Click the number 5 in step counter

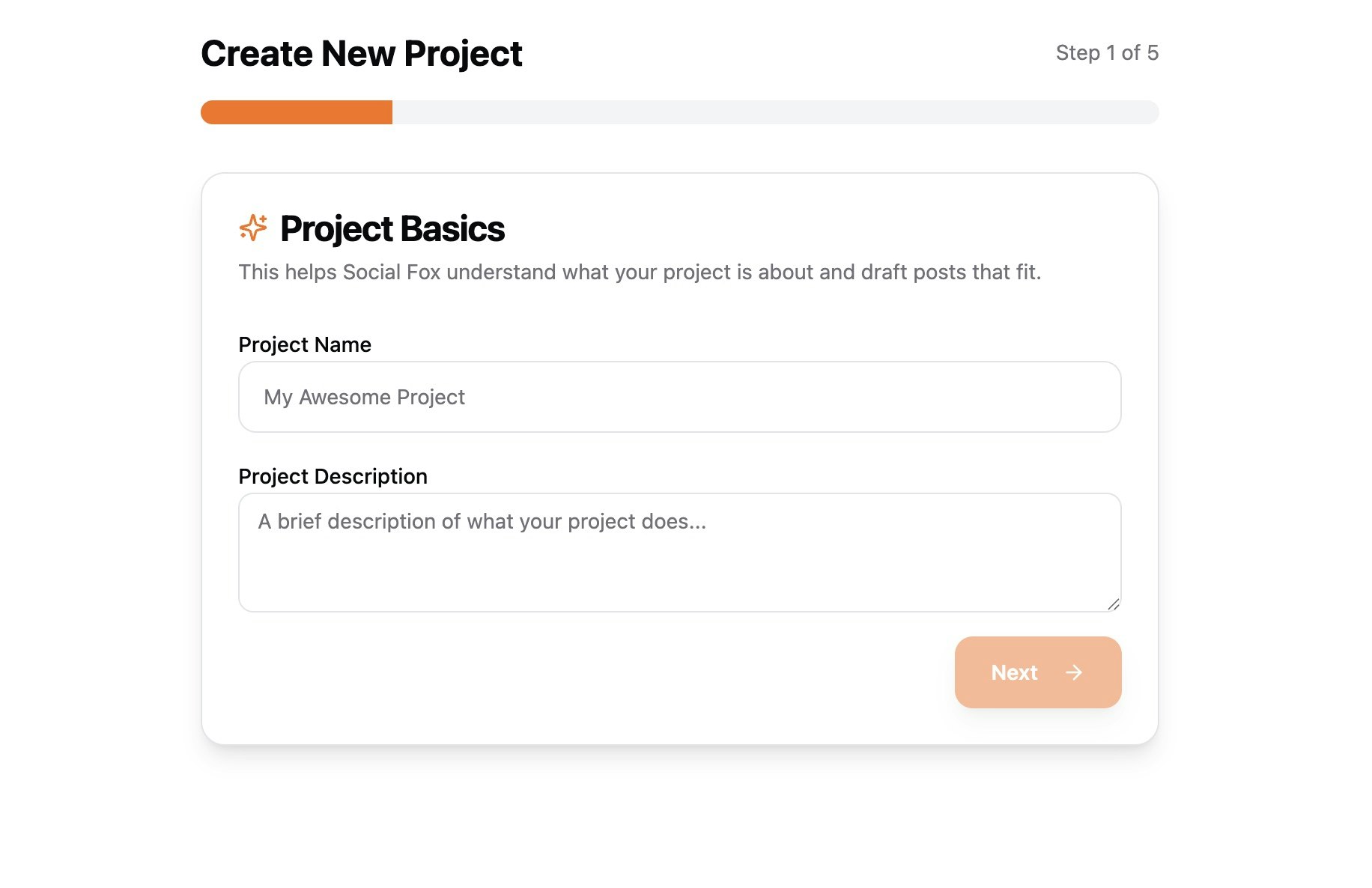[x=1153, y=52]
